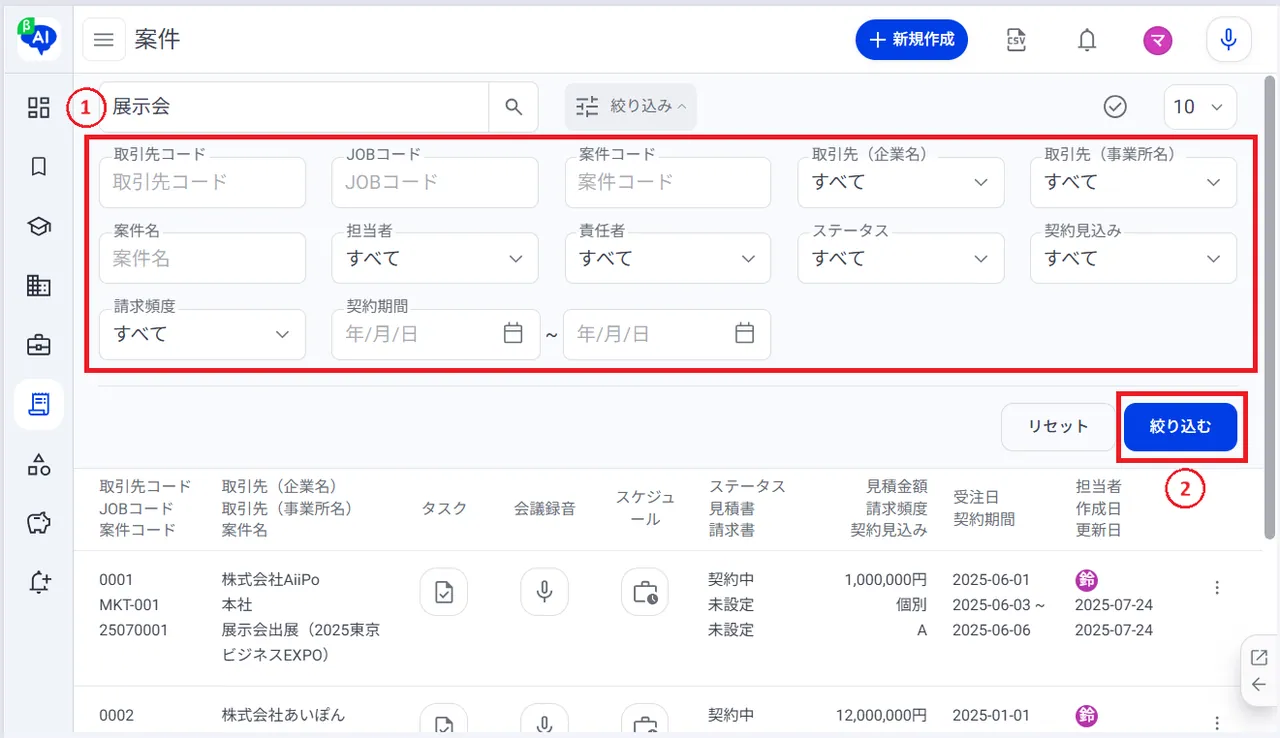1280x738 pixels.
Task: Open the ステータス dropdown
Action: [901, 258]
